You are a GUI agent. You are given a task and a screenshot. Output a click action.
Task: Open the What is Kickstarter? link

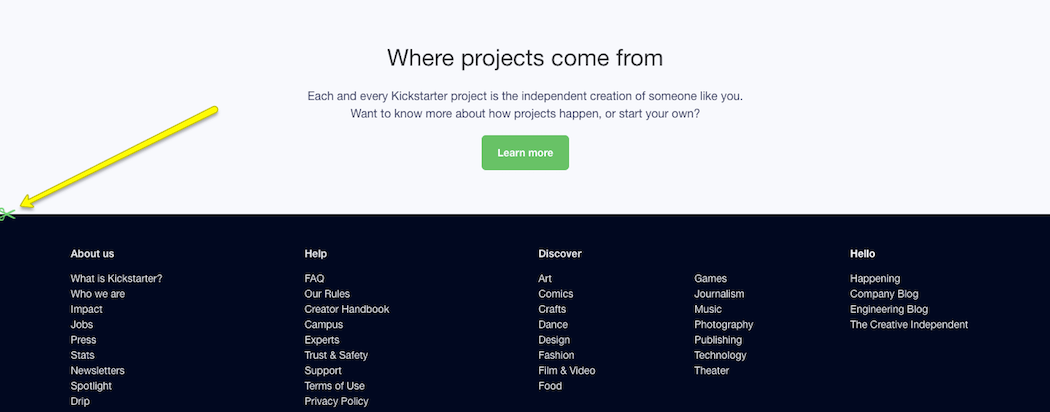(x=117, y=279)
